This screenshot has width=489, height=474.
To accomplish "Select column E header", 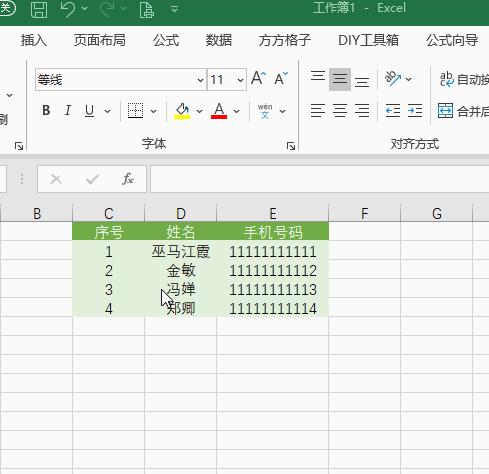I will (273, 213).
